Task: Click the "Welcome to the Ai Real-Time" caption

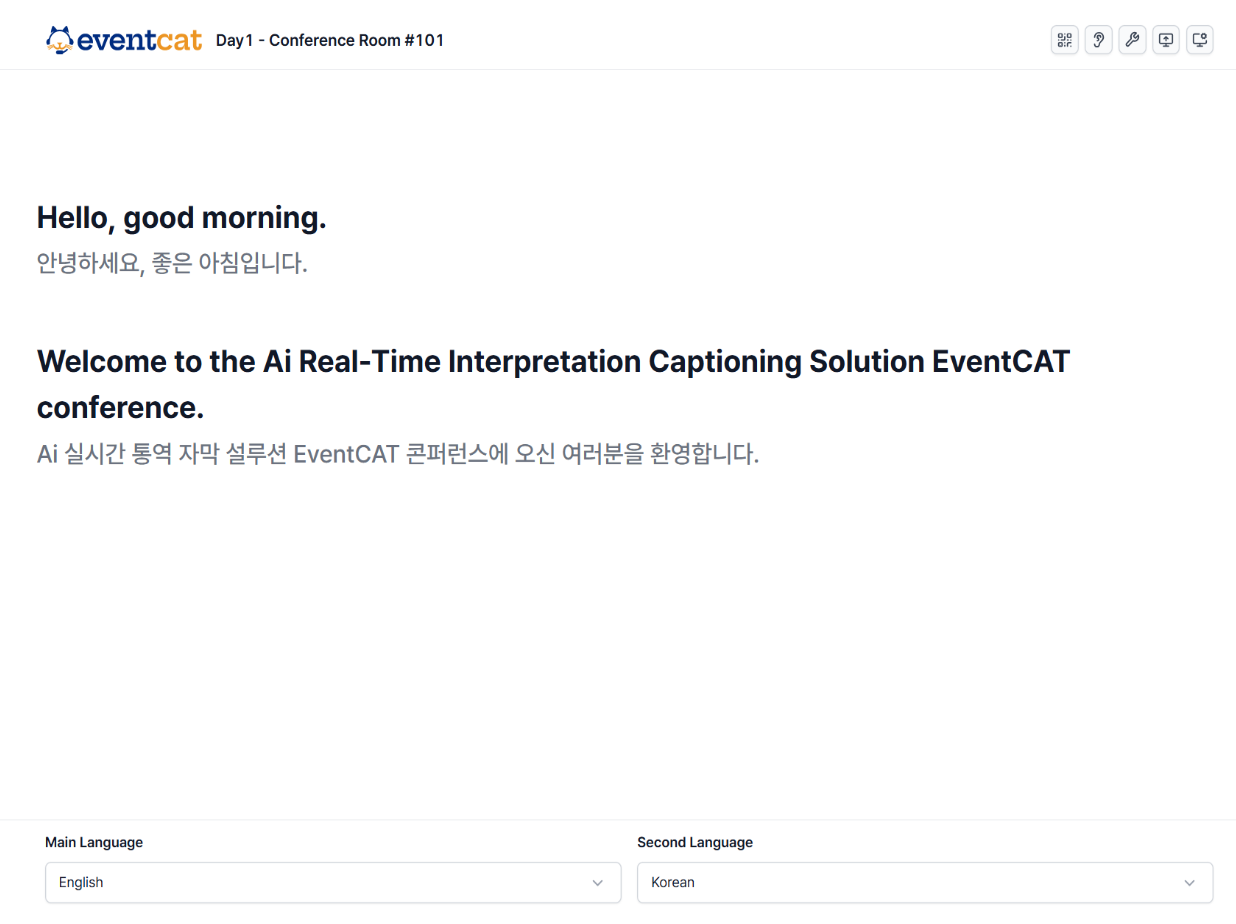Action: tap(553, 384)
